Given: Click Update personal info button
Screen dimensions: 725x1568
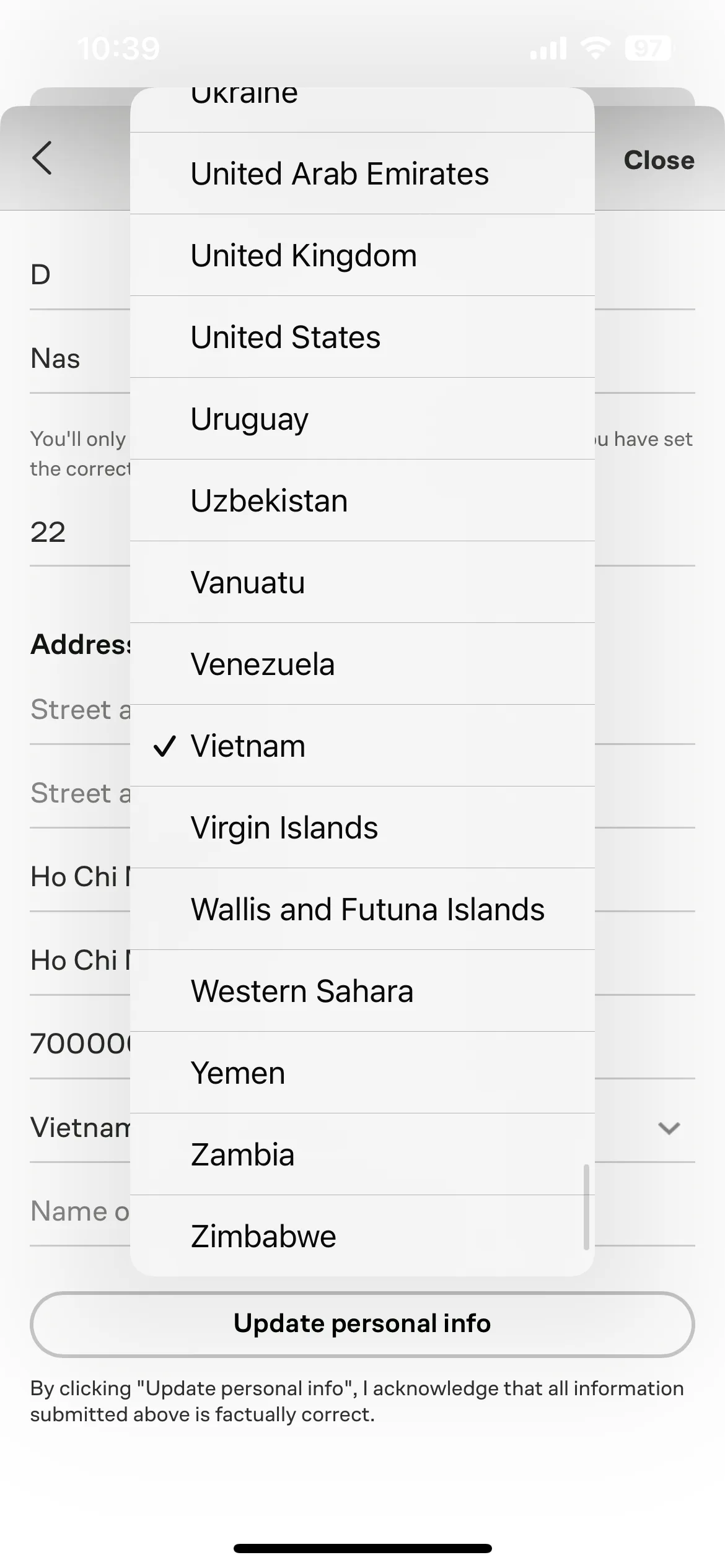Looking at the screenshot, I should [362, 1323].
